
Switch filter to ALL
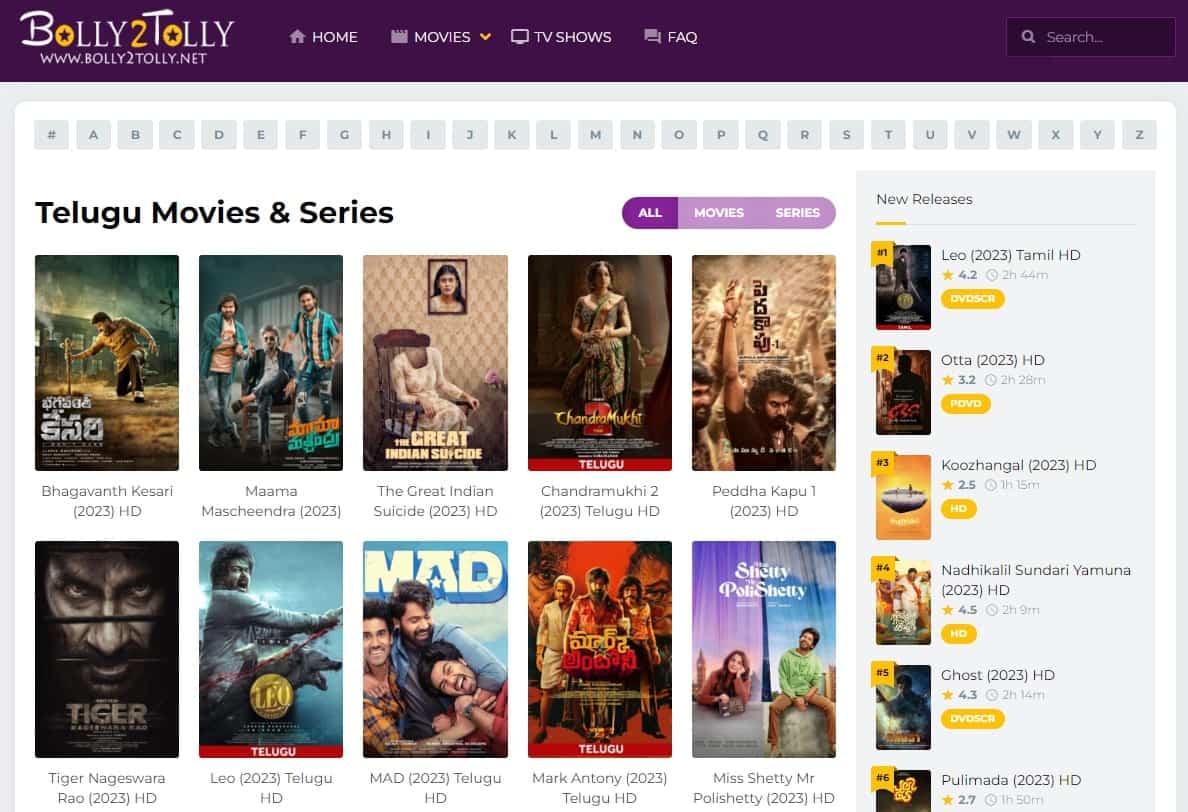pos(650,213)
